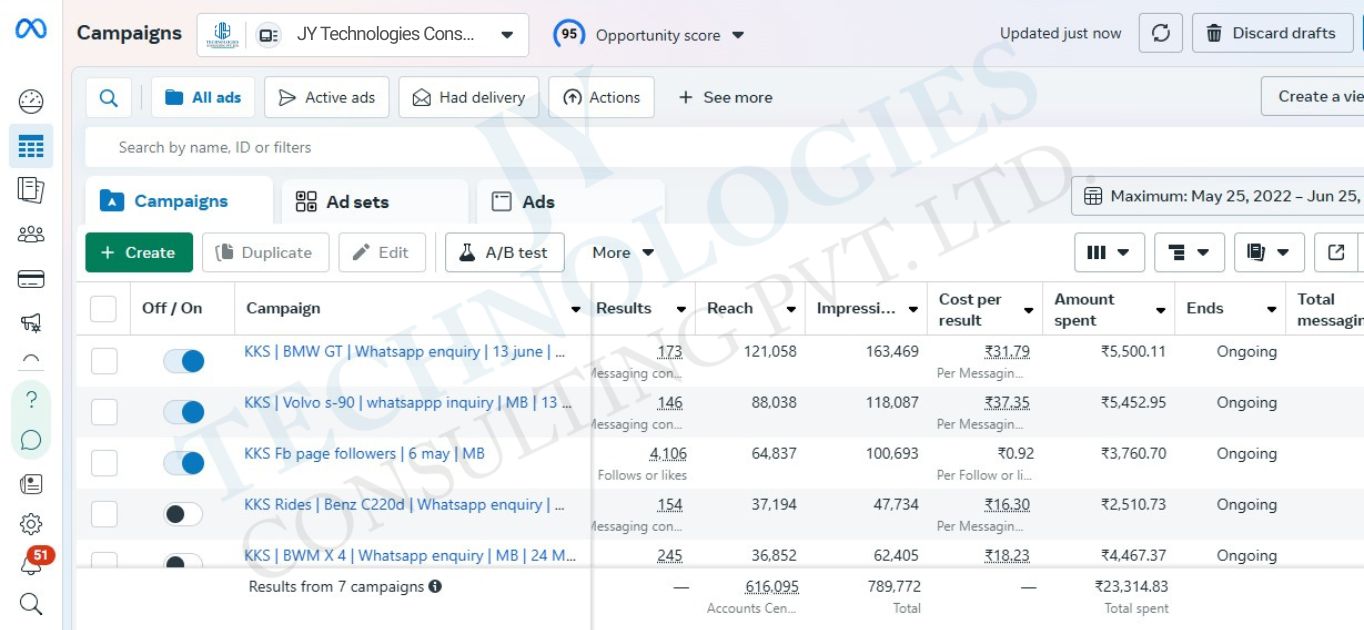Click the Search by name, ID or filters field

(724, 147)
